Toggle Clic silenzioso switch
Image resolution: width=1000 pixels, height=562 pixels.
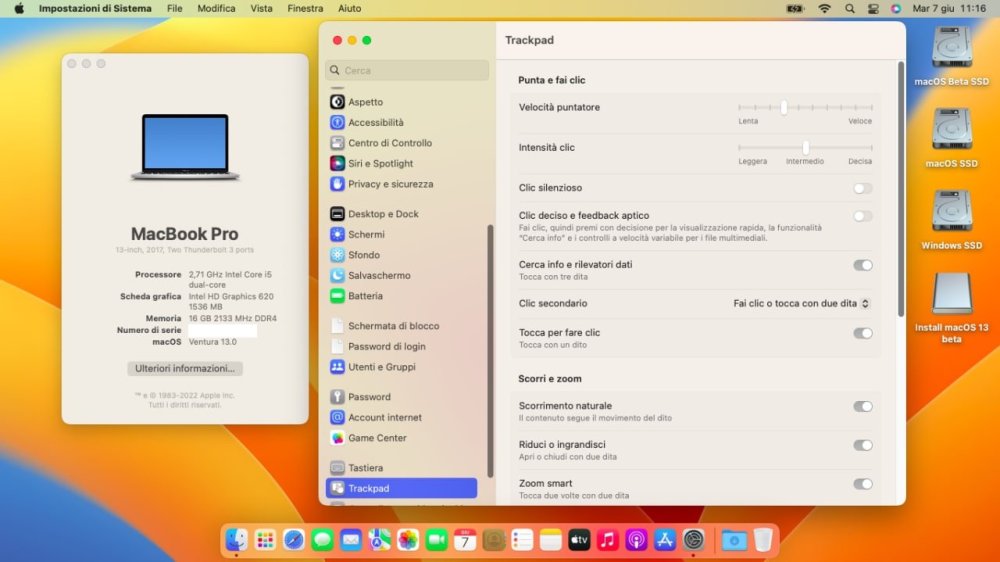coord(862,188)
